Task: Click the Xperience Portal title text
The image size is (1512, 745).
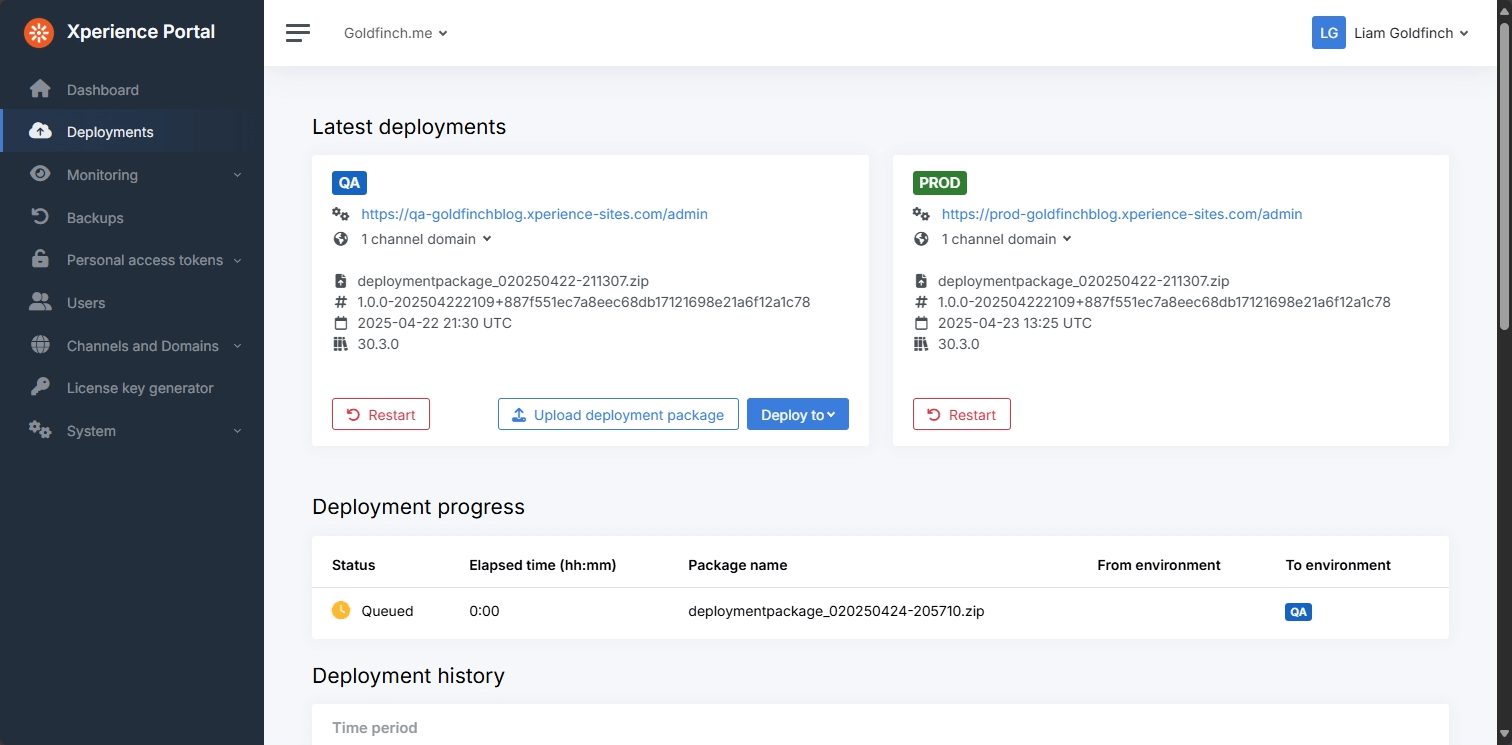Action: [141, 32]
